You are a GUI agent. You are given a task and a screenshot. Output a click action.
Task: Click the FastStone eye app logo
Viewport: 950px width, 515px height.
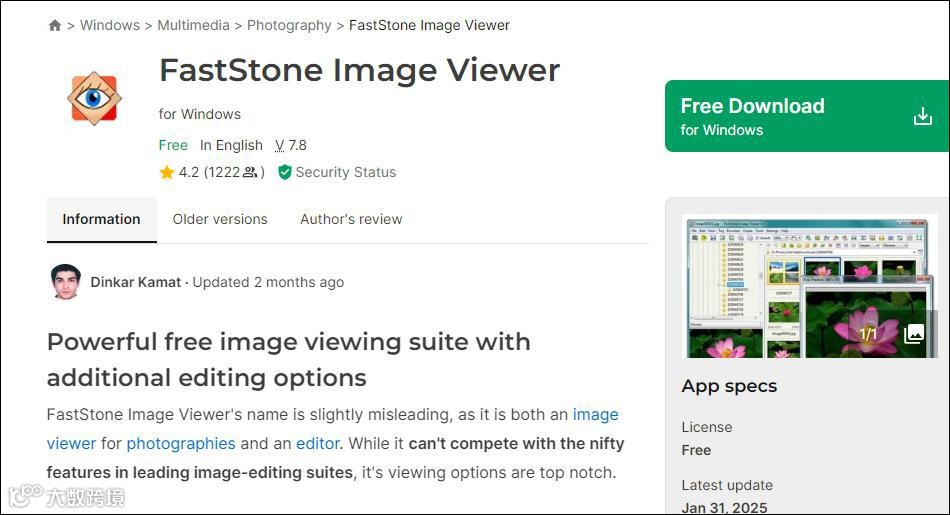(94, 98)
